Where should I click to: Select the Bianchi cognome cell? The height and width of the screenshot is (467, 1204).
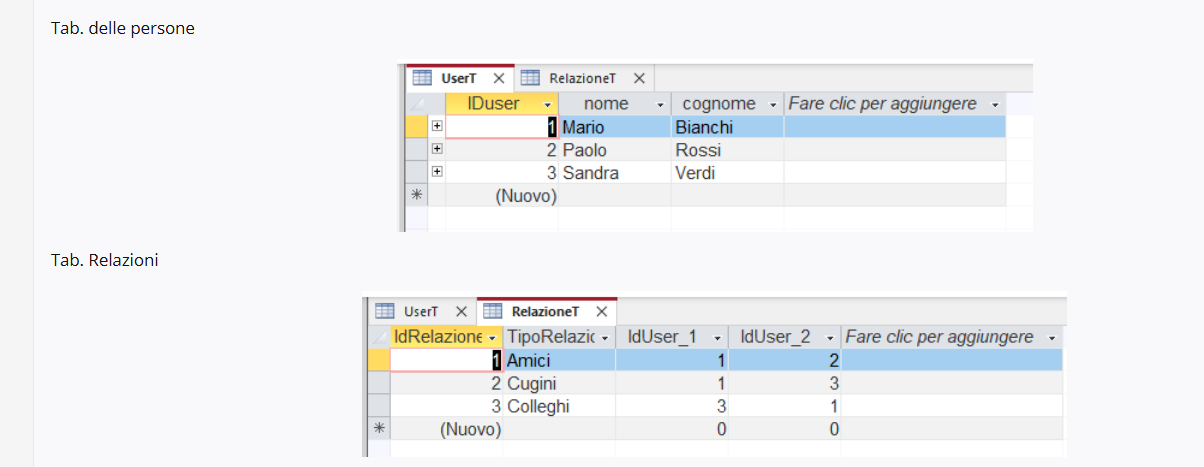tap(727, 127)
